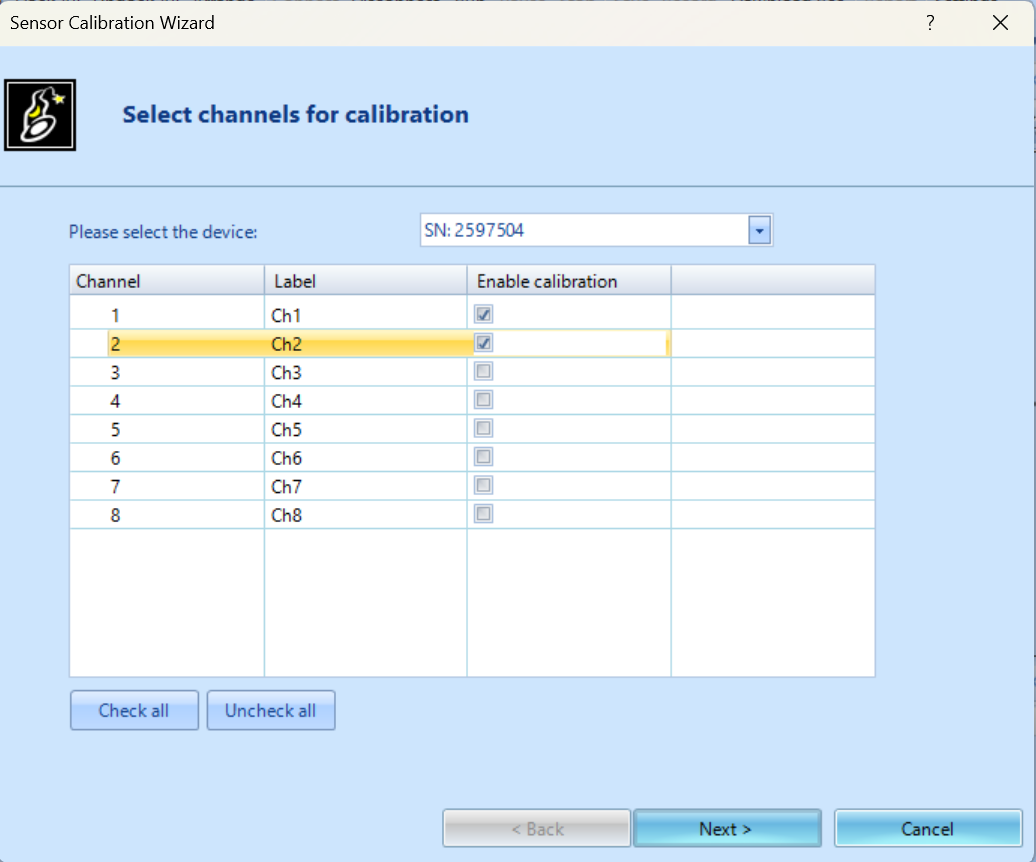The width and height of the screenshot is (1036, 862).
Task: Click the wizard logo icon
Action: pyautogui.click(x=40, y=115)
